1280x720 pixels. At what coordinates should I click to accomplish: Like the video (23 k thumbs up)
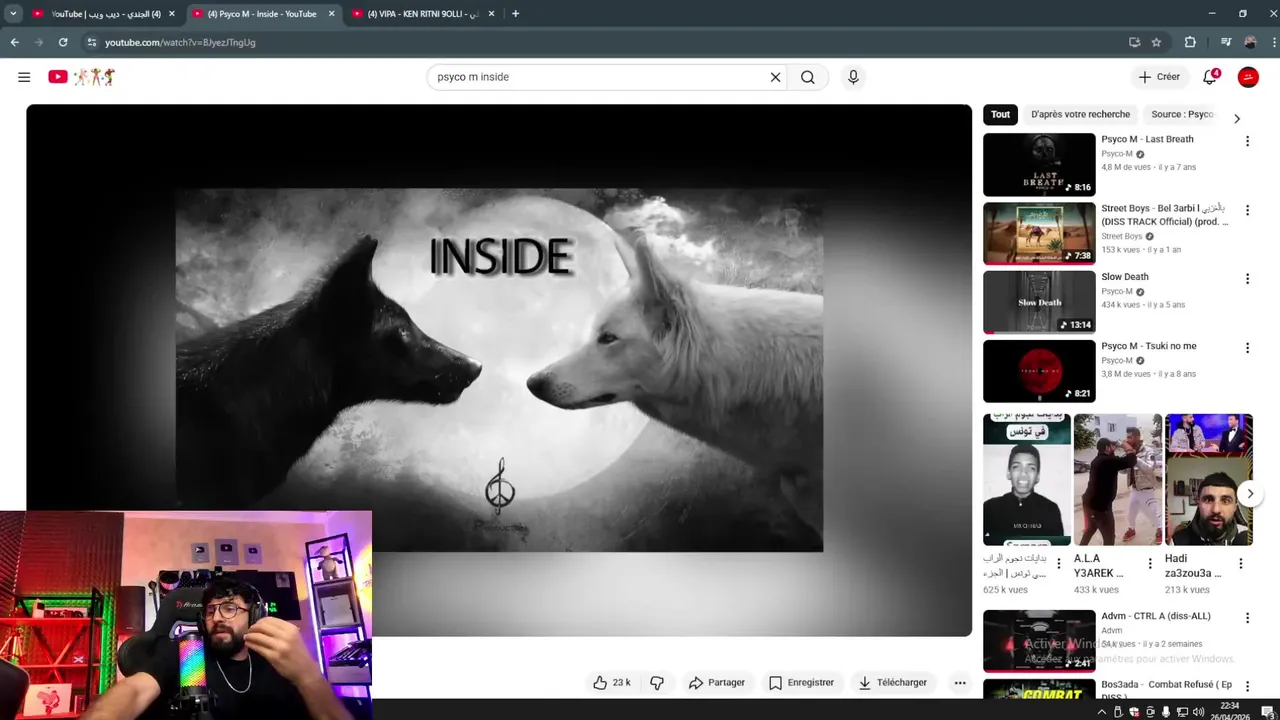point(611,683)
